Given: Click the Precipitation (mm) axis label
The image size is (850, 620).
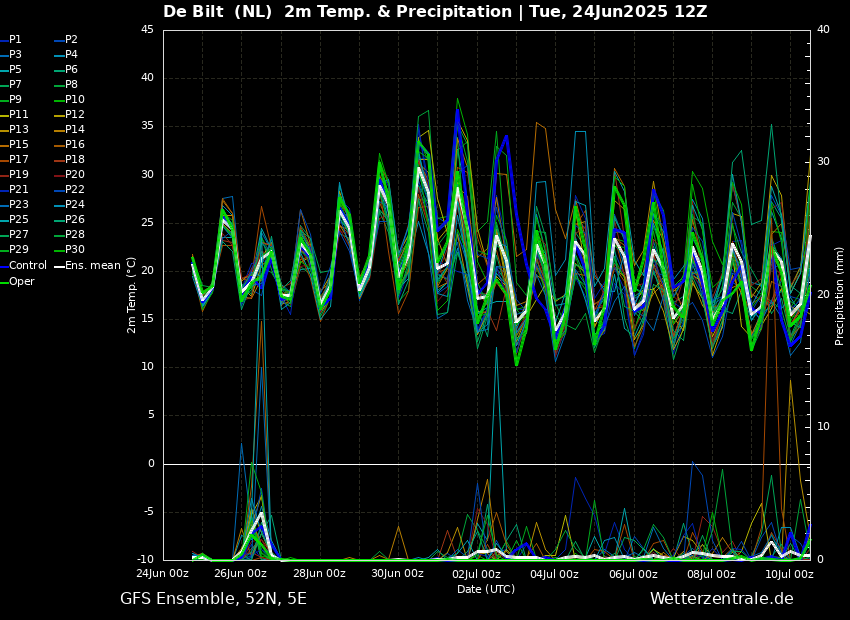Looking at the screenshot, I should pos(840,295).
